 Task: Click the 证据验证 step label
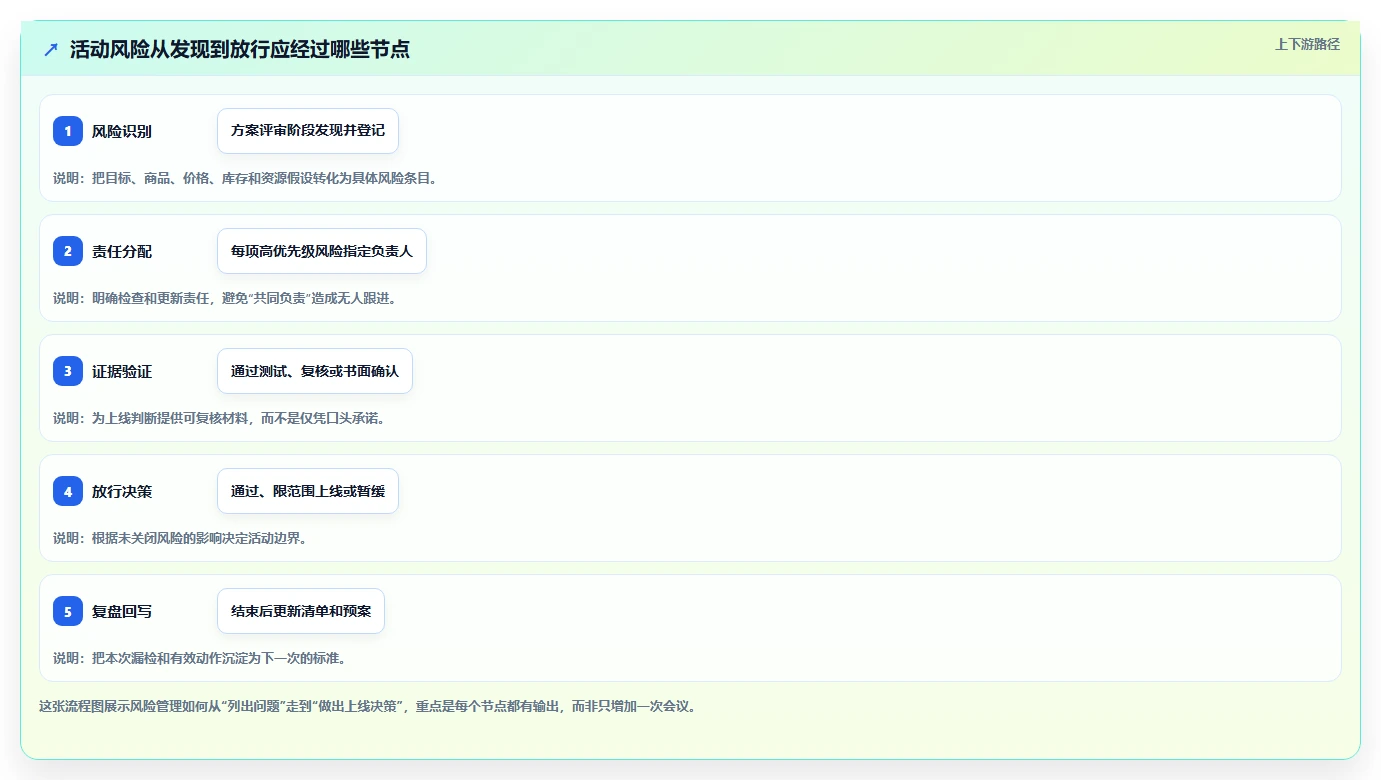pos(122,371)
